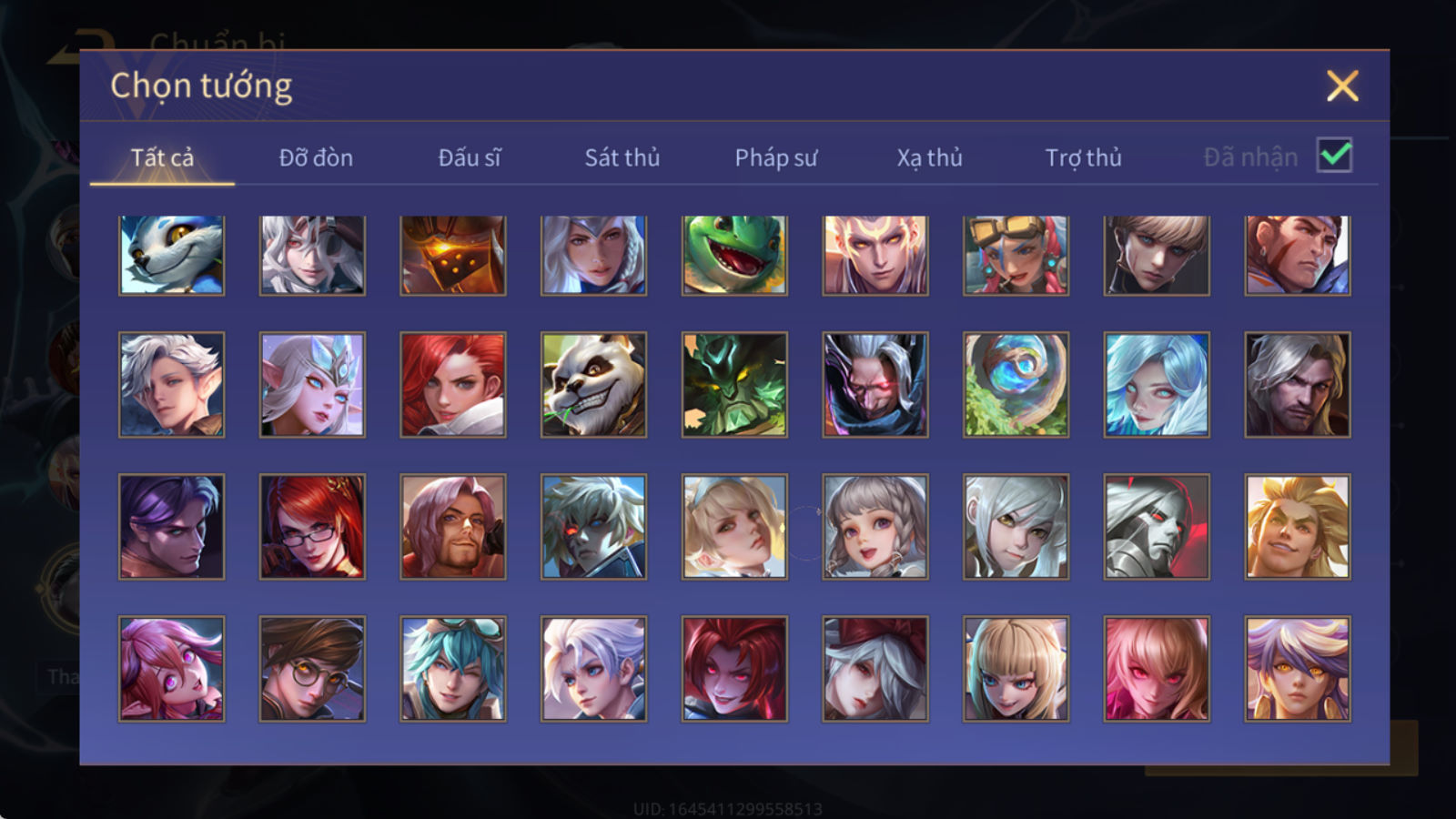
Task: Select the red-haired hero with glasses
Action: pos(312,527)
